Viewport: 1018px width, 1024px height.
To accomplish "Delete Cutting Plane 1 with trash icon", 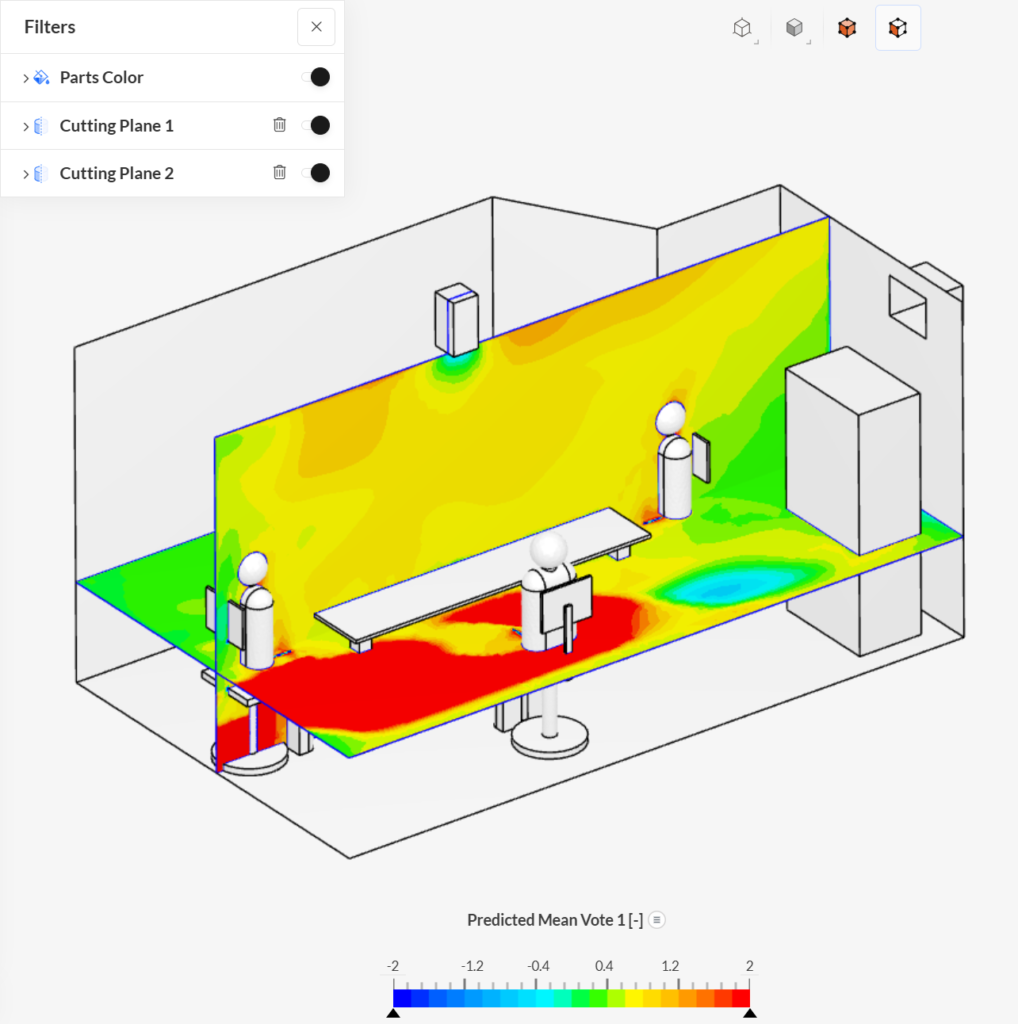I will pos(279,125).
